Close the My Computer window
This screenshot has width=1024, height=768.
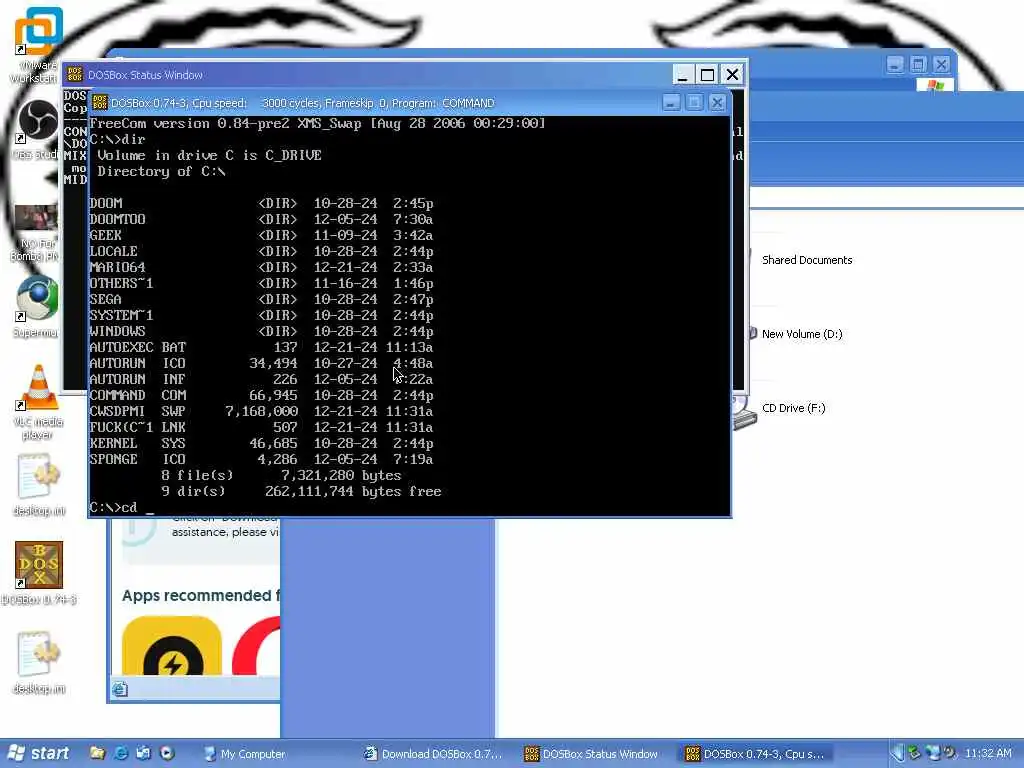click(x=941, y=64)
